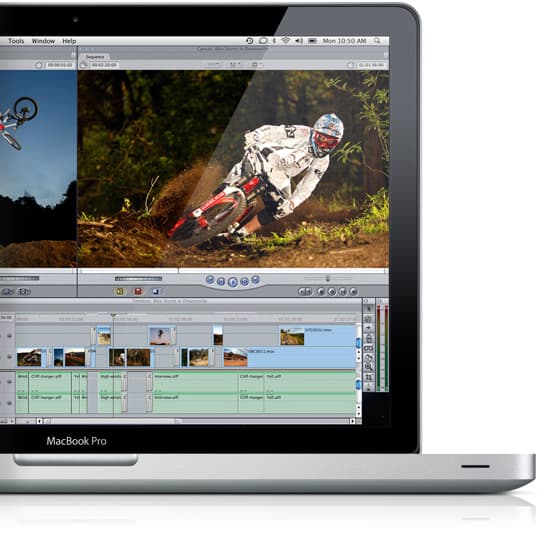Toggle lock on second video track
The width and height of the screenshot is (540, 538).
tap(9, 357)
